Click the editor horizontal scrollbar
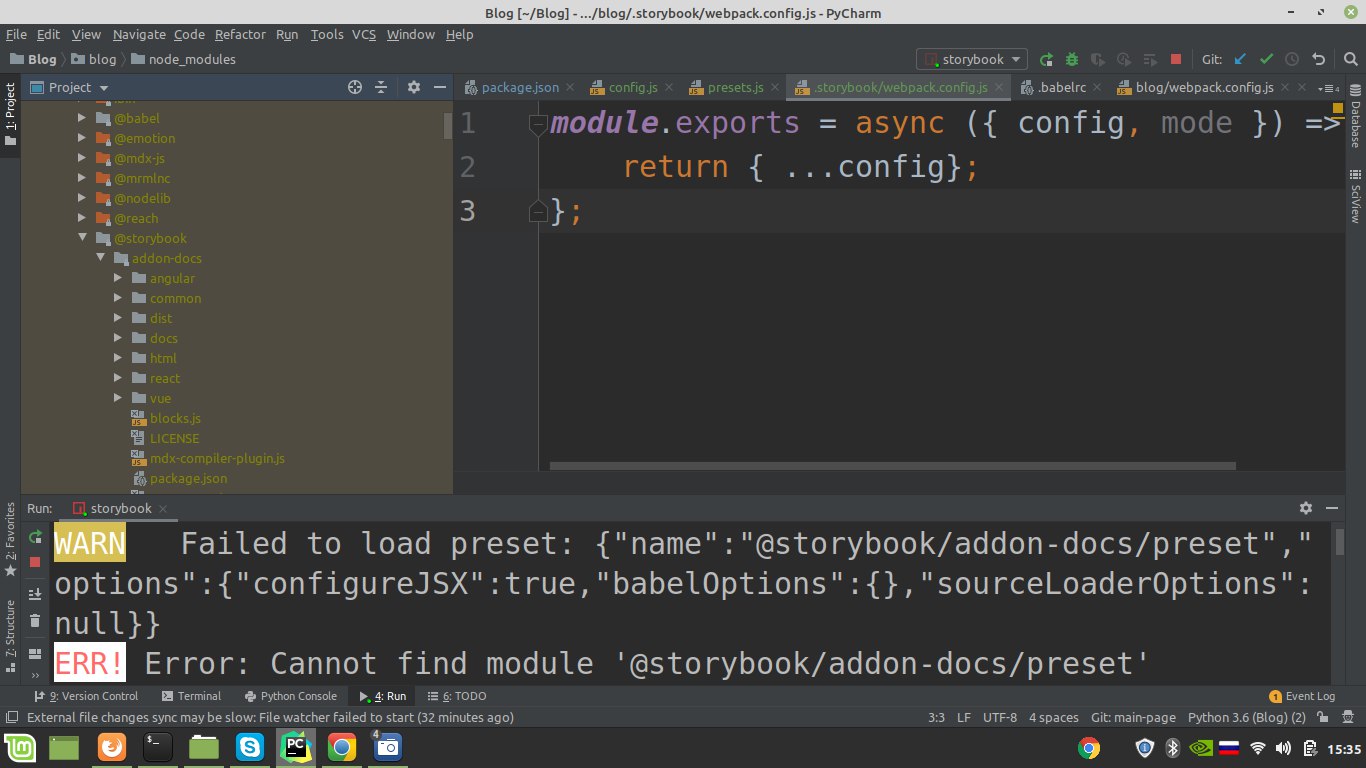The height and width of the screenshot is (768, 1366). coord(892,465)
